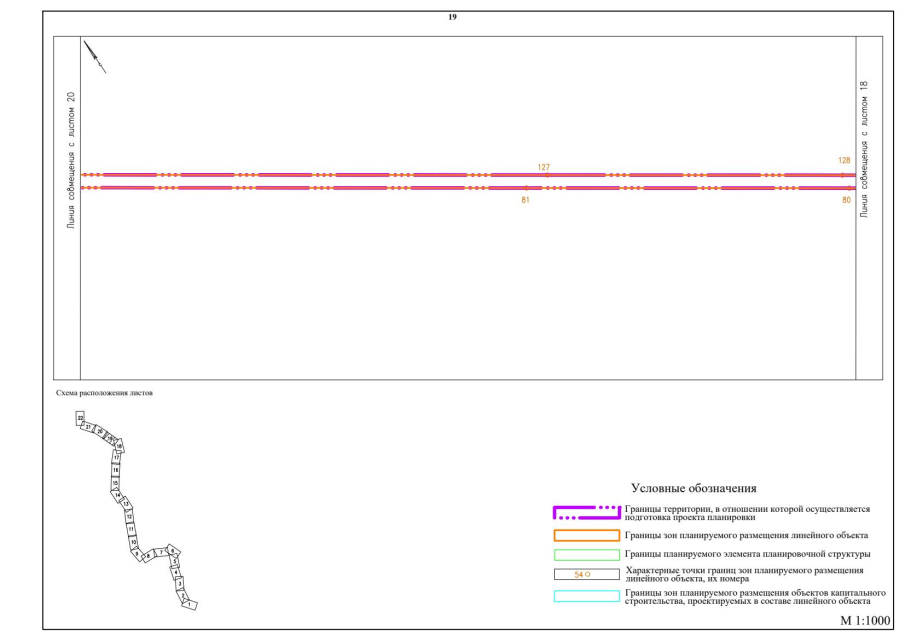Click the '54' characteristic point legend sample
This screenshot has height=640, width=905.
tap(585, 575)
